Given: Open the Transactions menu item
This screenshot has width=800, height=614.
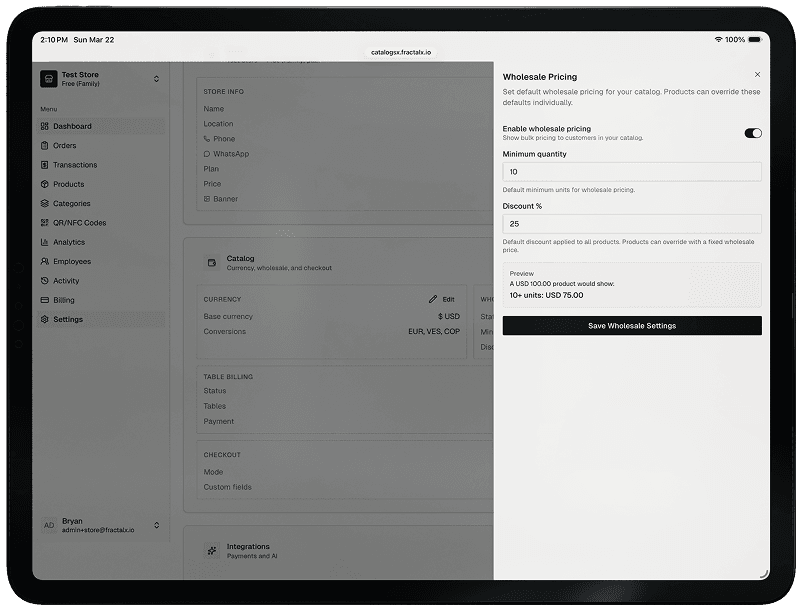Looking at the screenshot, I should click(x=75, y=165).
